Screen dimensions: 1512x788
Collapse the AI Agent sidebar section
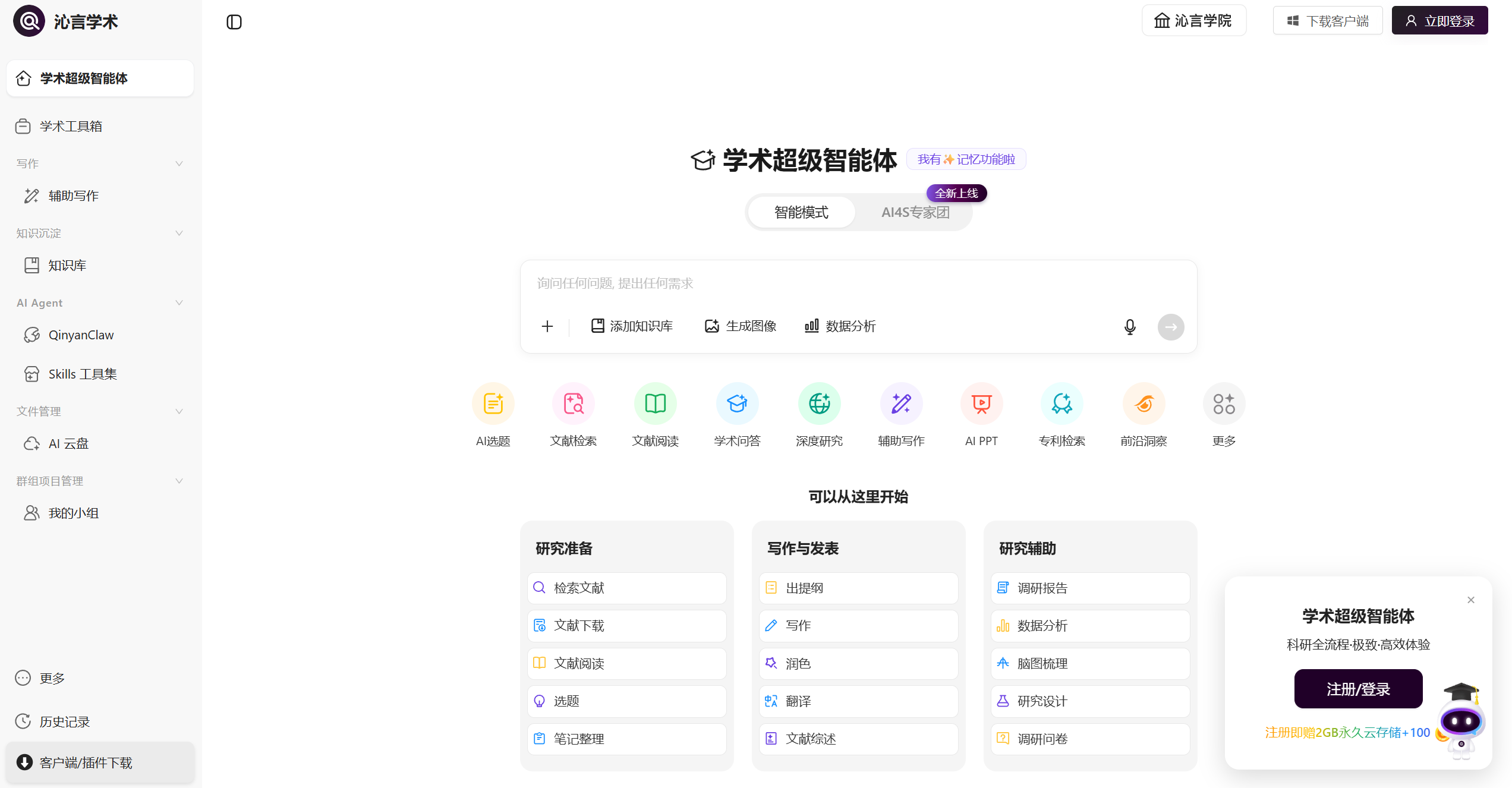179,302
